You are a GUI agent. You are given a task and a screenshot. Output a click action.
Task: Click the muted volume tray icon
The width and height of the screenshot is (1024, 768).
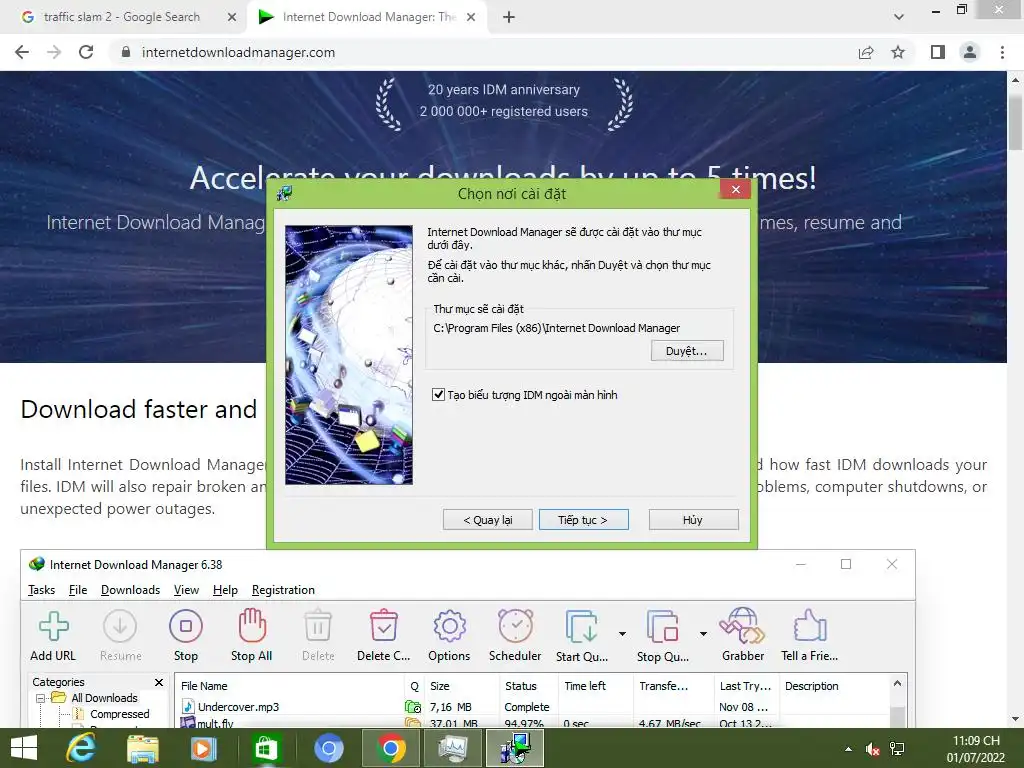[x=872, y=750]
